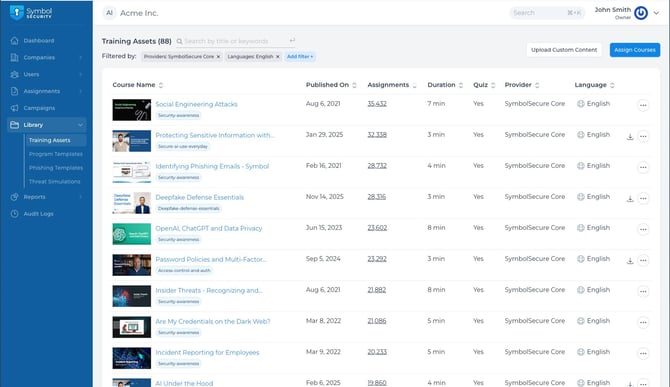Open more options for Identifying Phishing Emails
This screenshot has width=670, height=387.
pyautogui.click(x=643, y=167)
